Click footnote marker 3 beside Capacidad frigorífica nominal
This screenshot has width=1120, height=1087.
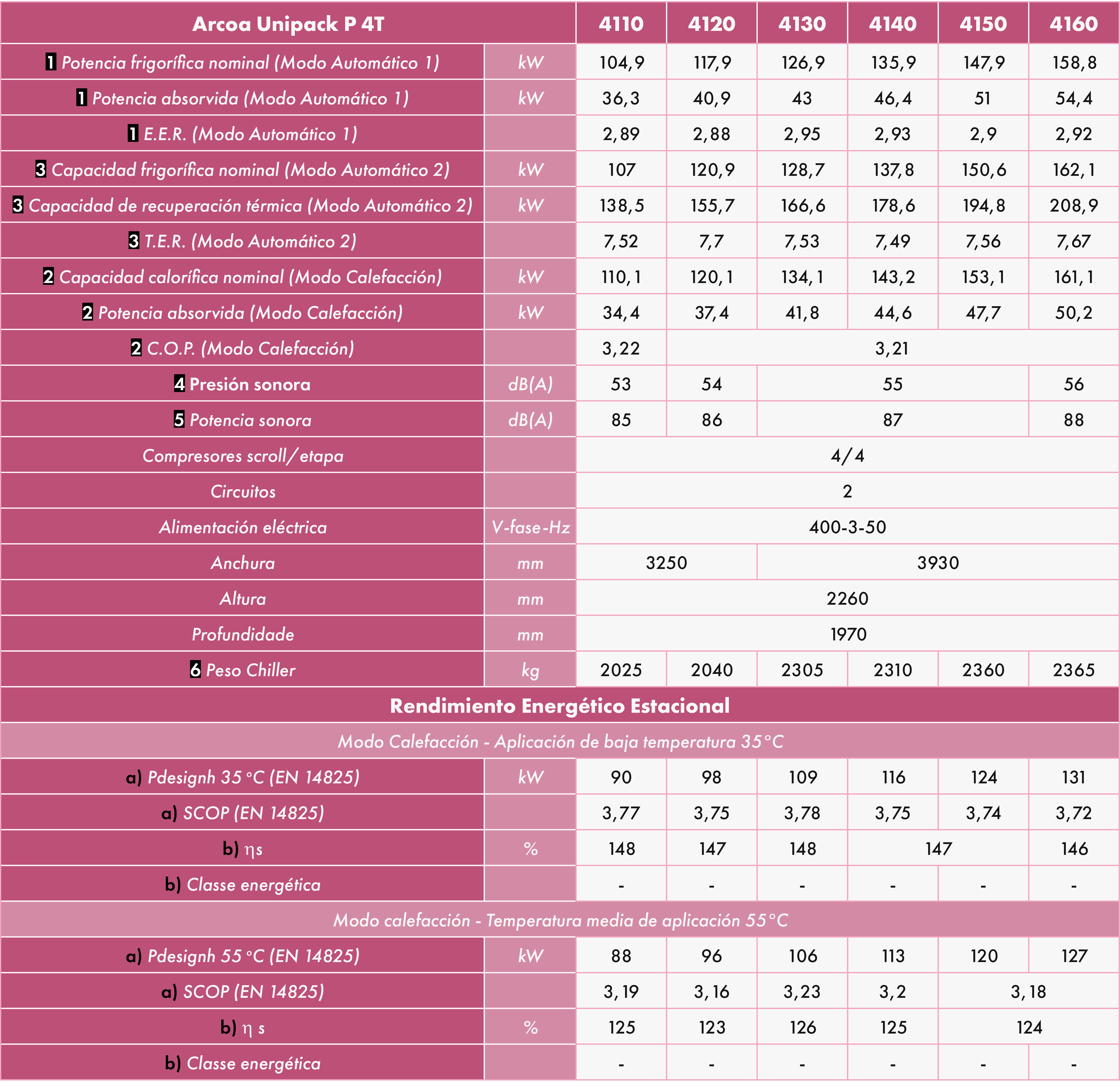point(41,170)
